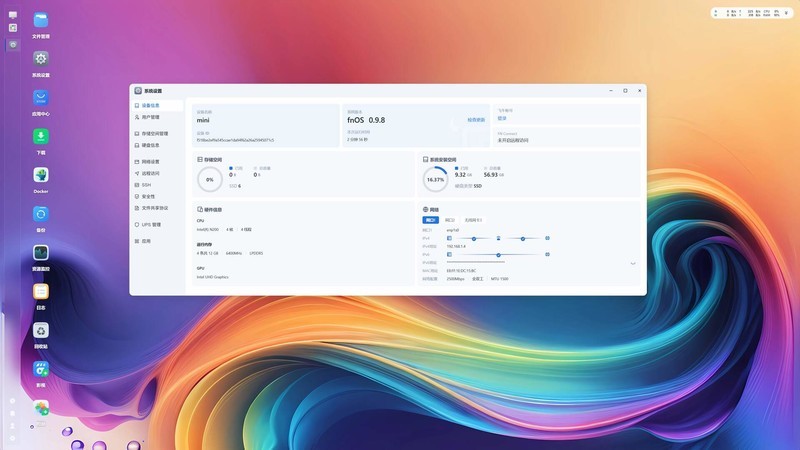
Task: Click the "LPDDR5" memory type text
Action: point(256,253)
